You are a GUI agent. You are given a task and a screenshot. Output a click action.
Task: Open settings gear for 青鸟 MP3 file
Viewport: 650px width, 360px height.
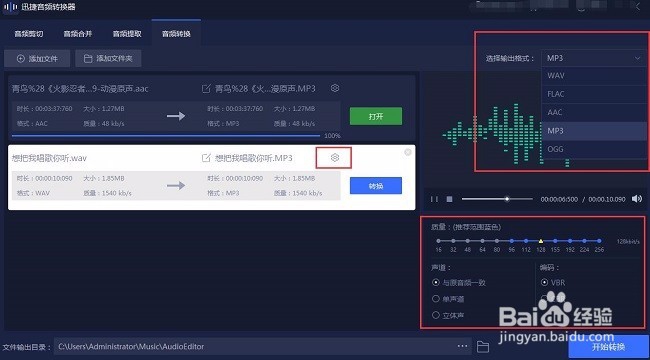pyautogui.click(x=335, y=88)
